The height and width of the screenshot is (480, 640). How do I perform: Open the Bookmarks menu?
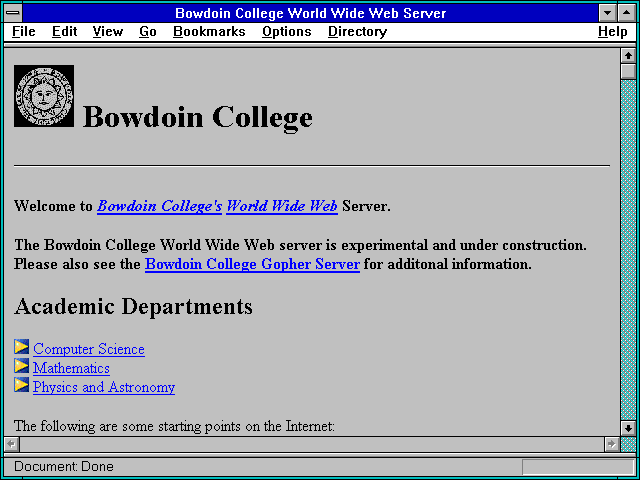(209, 32)
